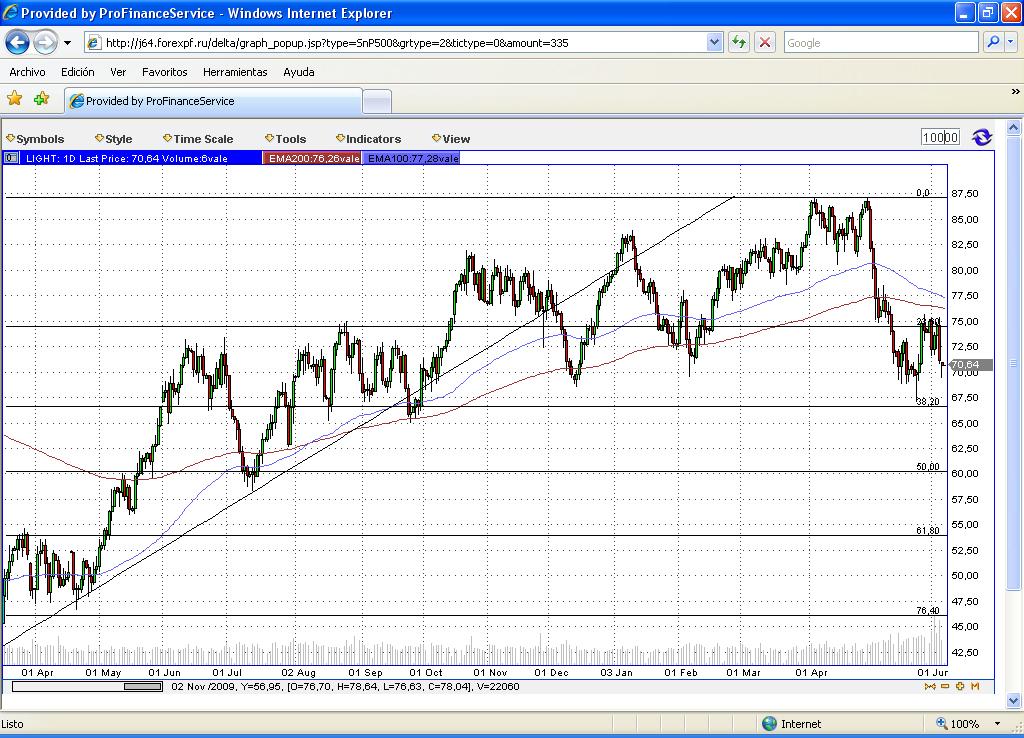Open the Ver menu
Viewport: 1024px width, 738px height.
(x=118, y=72)
